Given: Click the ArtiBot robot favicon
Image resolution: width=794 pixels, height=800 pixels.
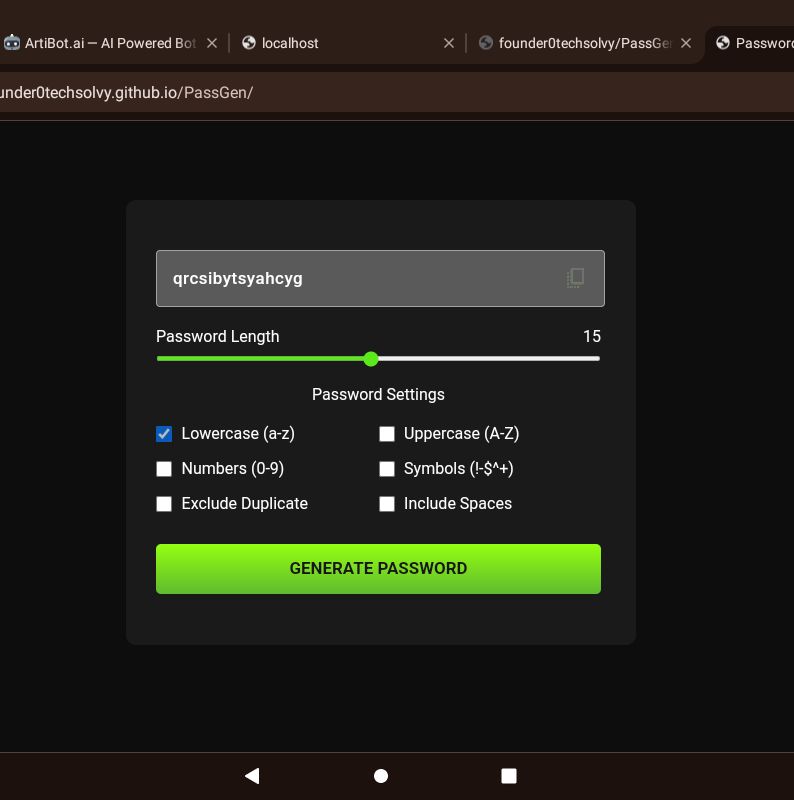Looking at the screenshot, I should [x=12, y=43].
